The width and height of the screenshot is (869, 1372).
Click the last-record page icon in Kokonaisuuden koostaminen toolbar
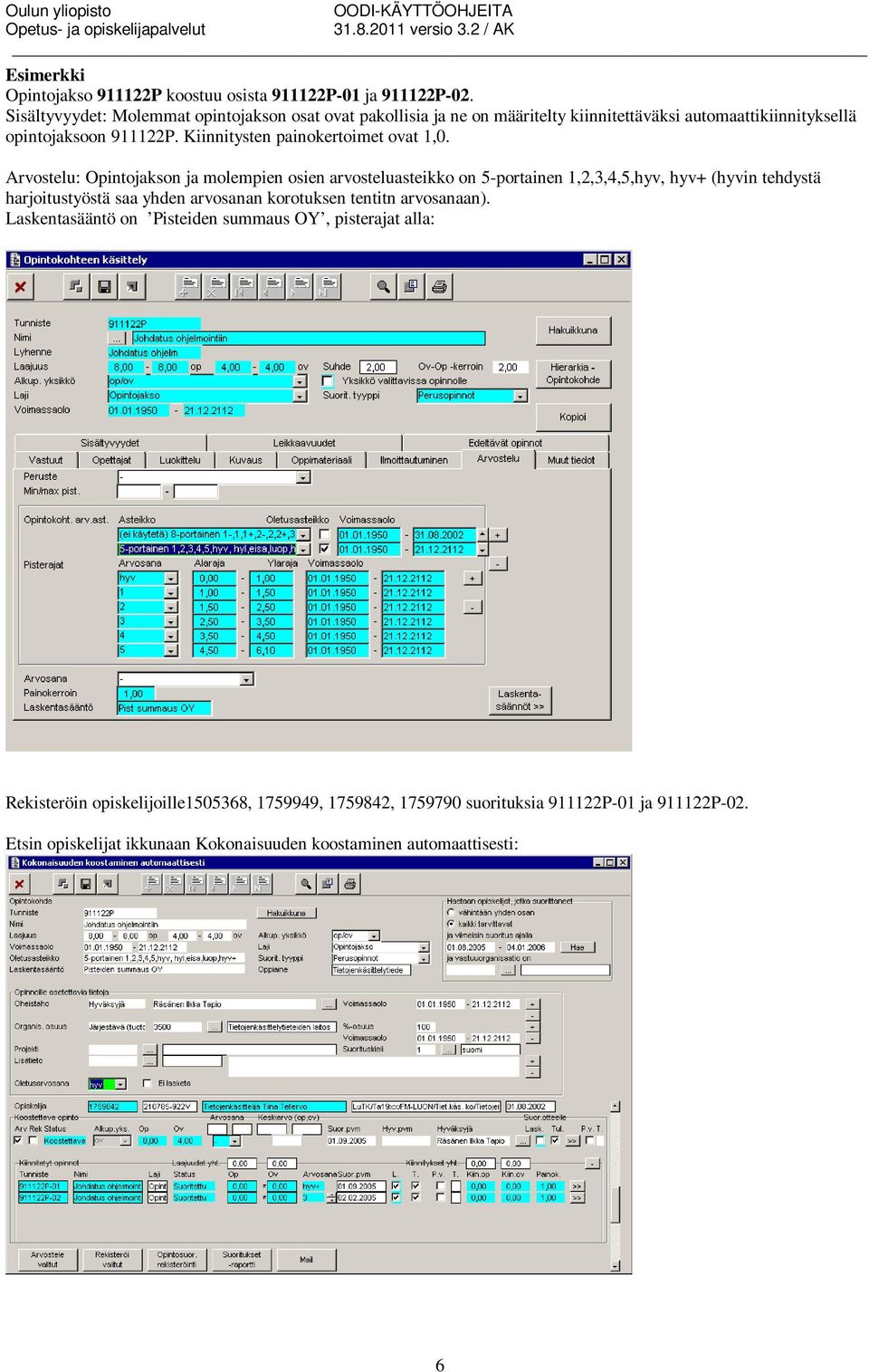click(263, 883)
